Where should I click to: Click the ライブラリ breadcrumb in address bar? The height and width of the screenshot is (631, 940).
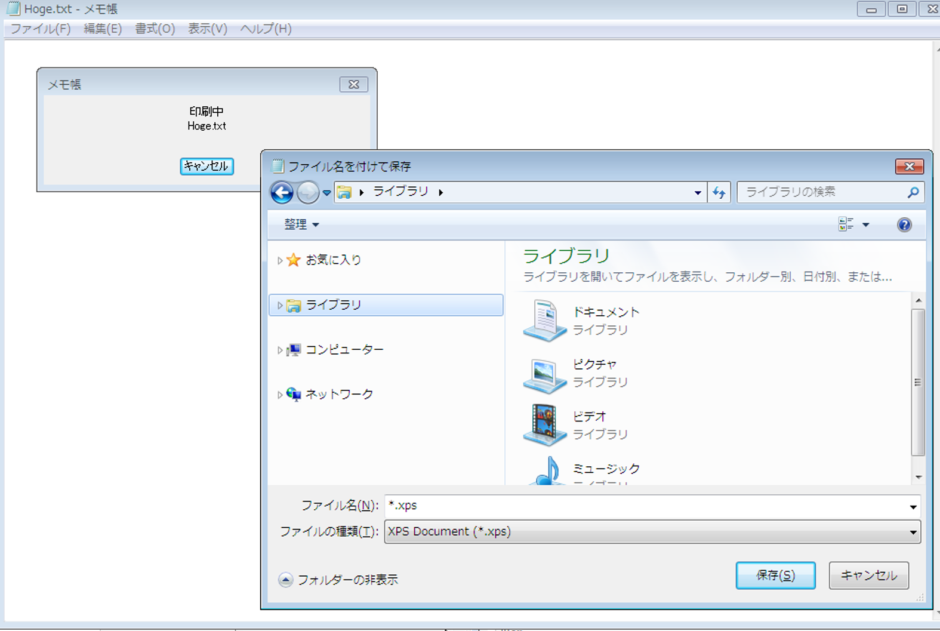pos(400,192)
